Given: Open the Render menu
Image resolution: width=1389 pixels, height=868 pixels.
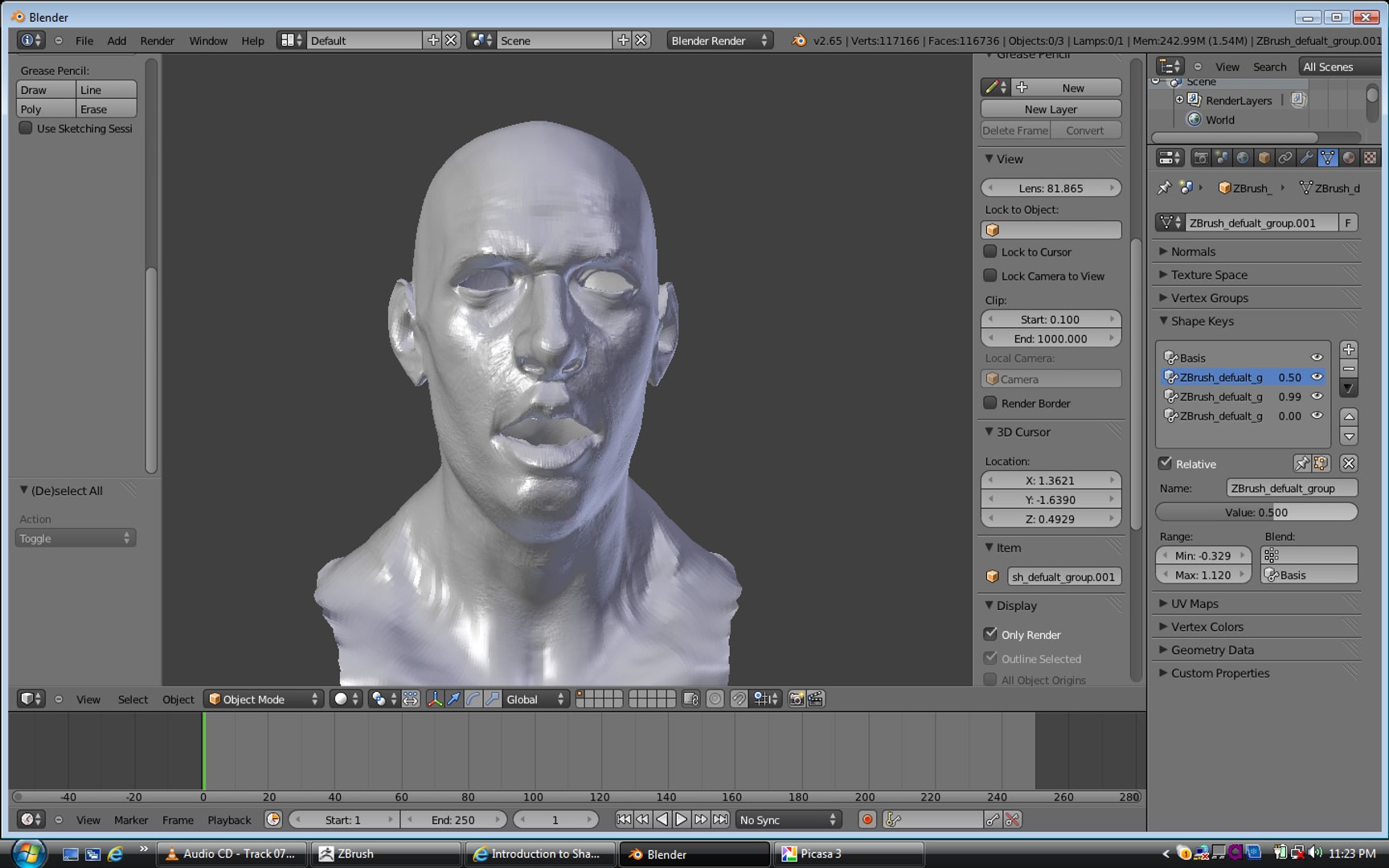Looking at the screenshot, I should click(x=157, y=40).
